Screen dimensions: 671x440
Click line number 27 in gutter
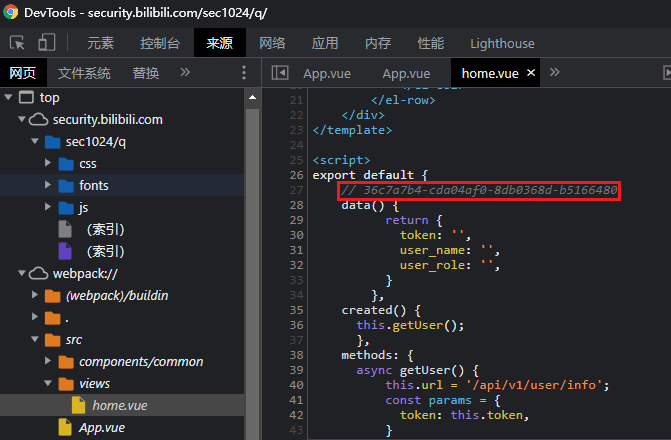point(295,190)
